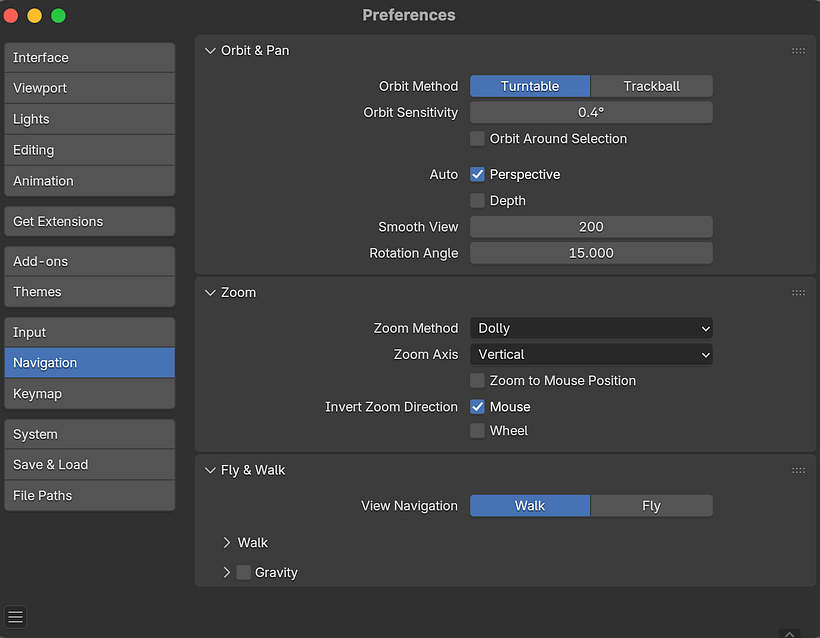Click the Orbit & Pan panel grip icon
Screen dimensions: 820x638
(x=798, y=51)
